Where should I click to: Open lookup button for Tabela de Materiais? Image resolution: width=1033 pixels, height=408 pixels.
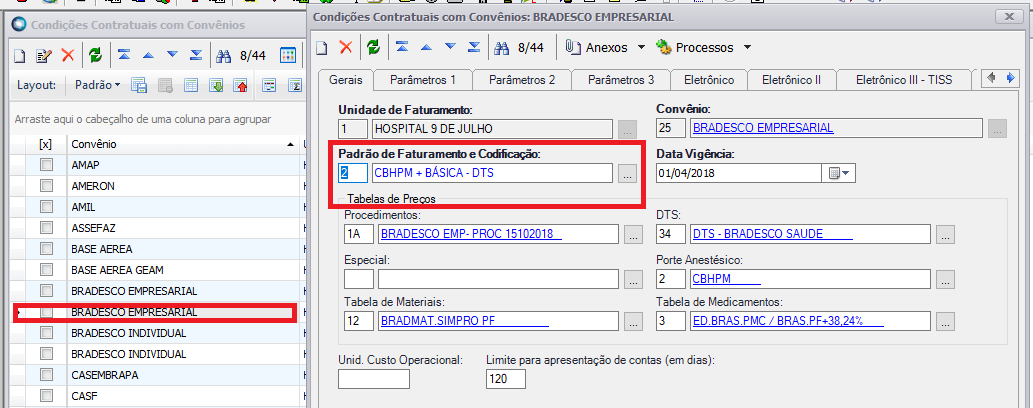pos(634,321)
